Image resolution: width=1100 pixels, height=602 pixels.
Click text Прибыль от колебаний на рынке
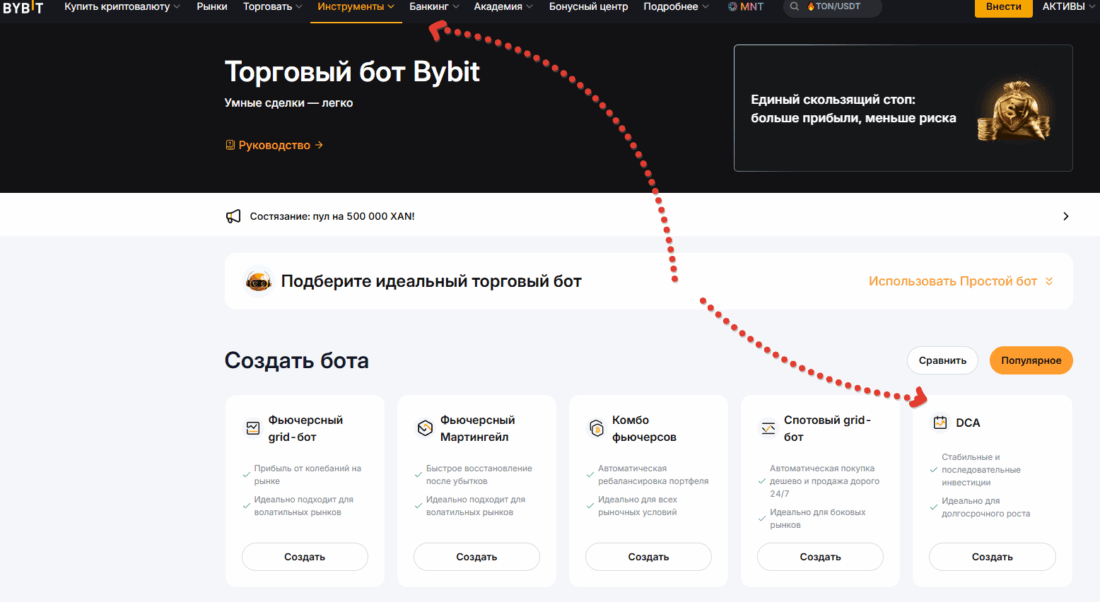point(307,475)
